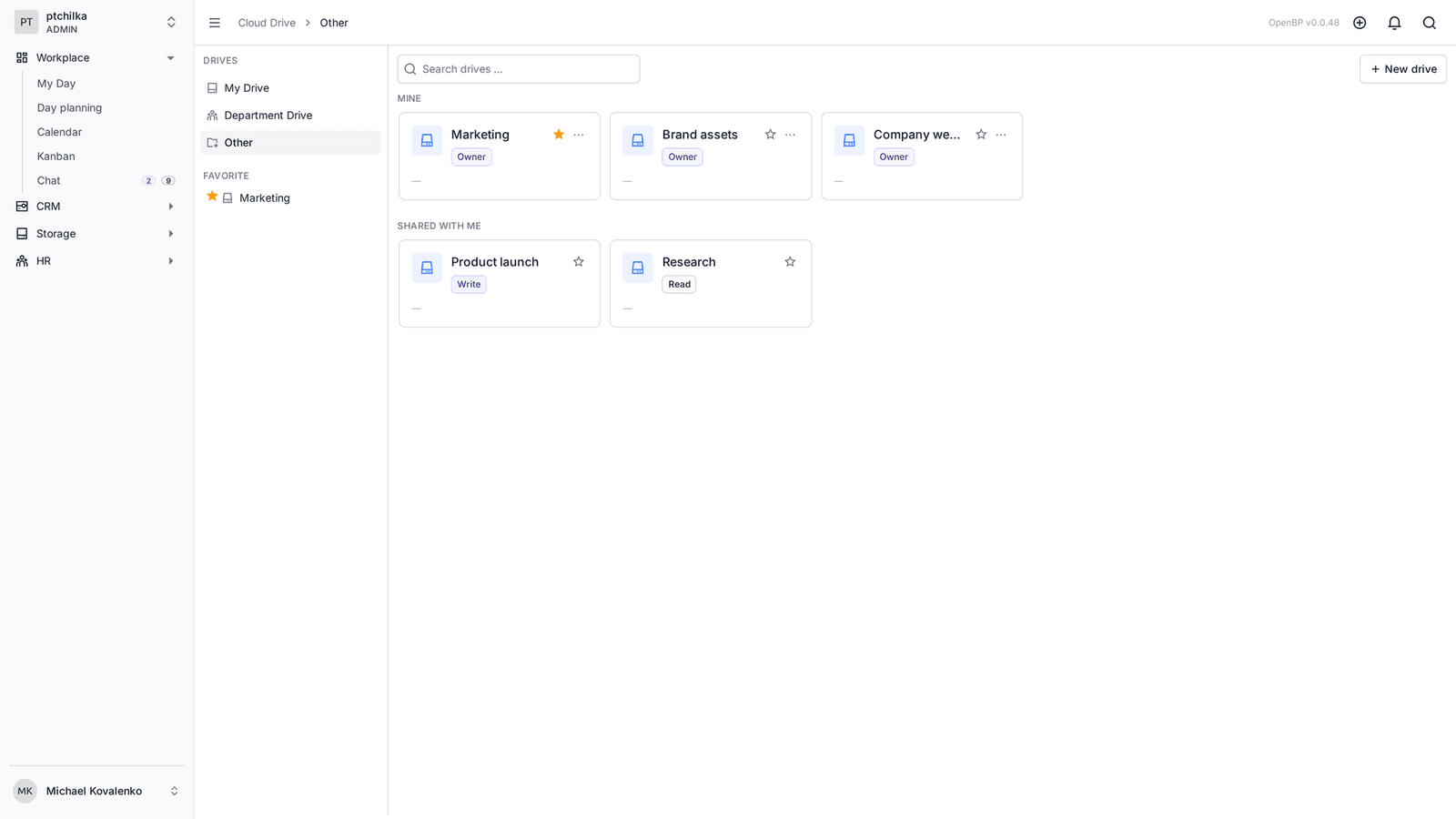Click the CRM label in sidebar
This screenshot has width=1456, height=819.
coord(48,207)
